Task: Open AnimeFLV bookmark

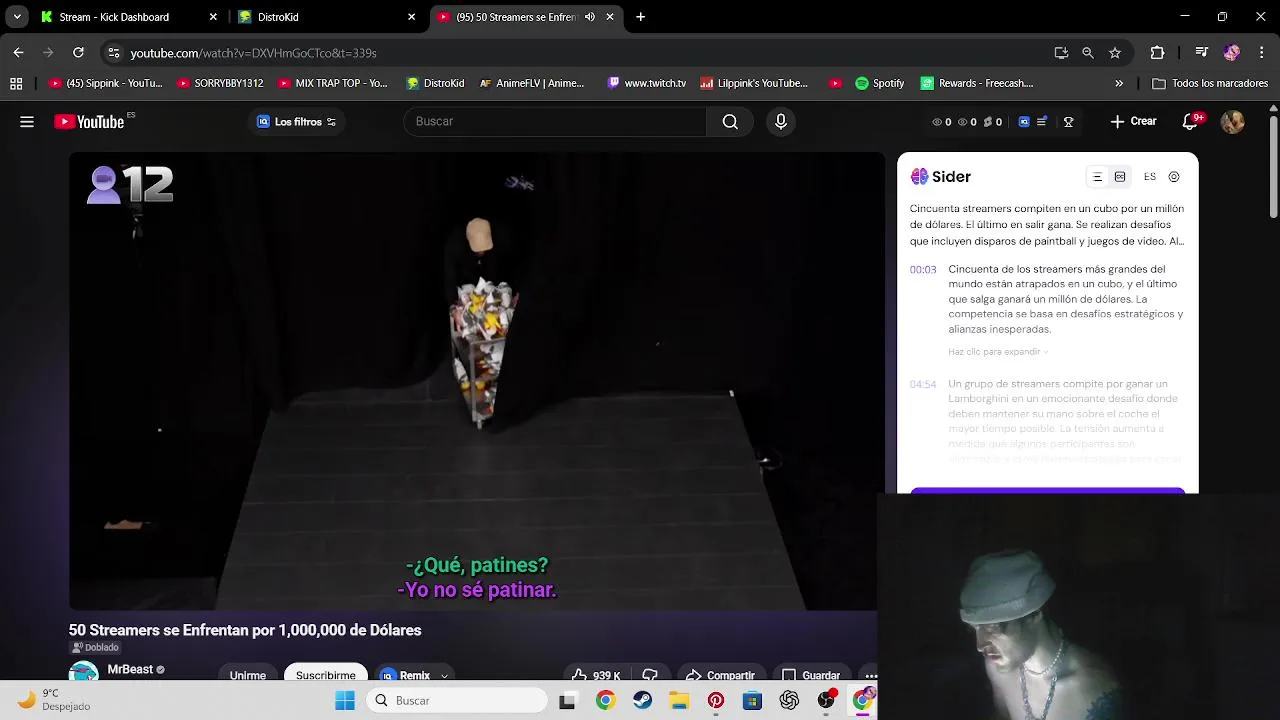Action: pos(532,84)
